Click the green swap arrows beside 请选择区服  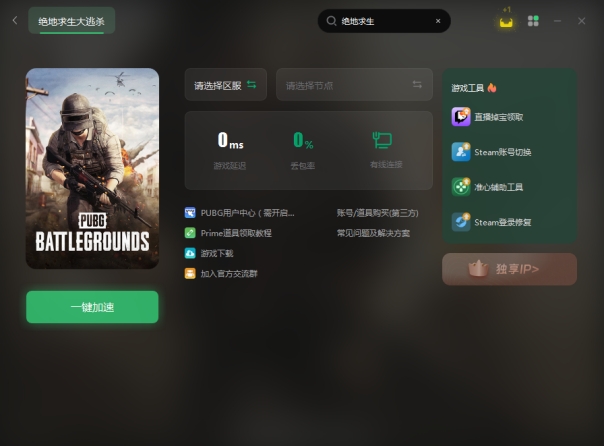click(252, 84)
